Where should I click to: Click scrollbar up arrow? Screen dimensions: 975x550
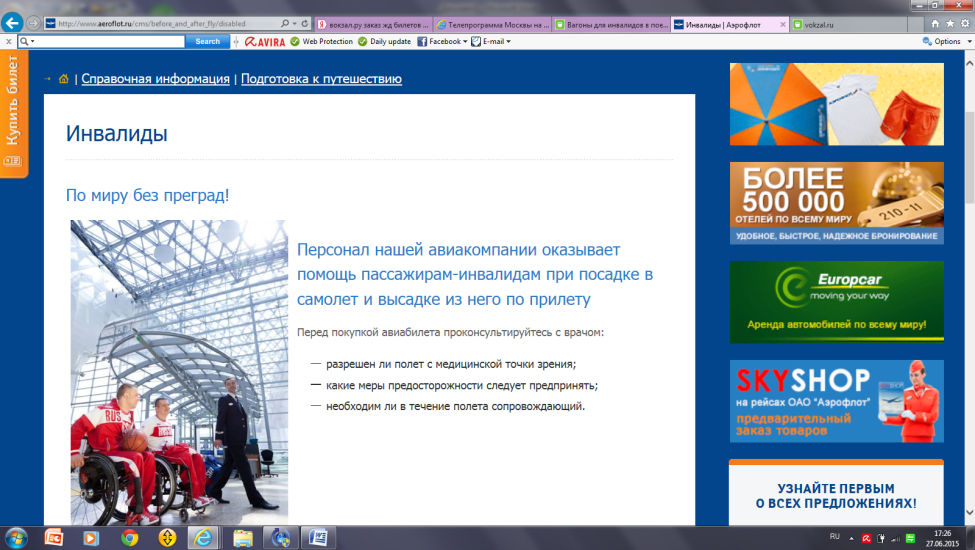[x=969, y=63]
